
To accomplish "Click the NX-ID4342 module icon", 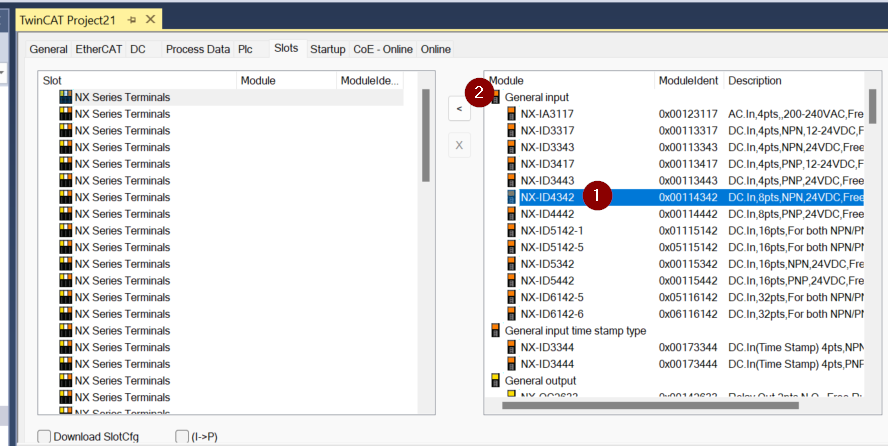I will pos(511,198).
